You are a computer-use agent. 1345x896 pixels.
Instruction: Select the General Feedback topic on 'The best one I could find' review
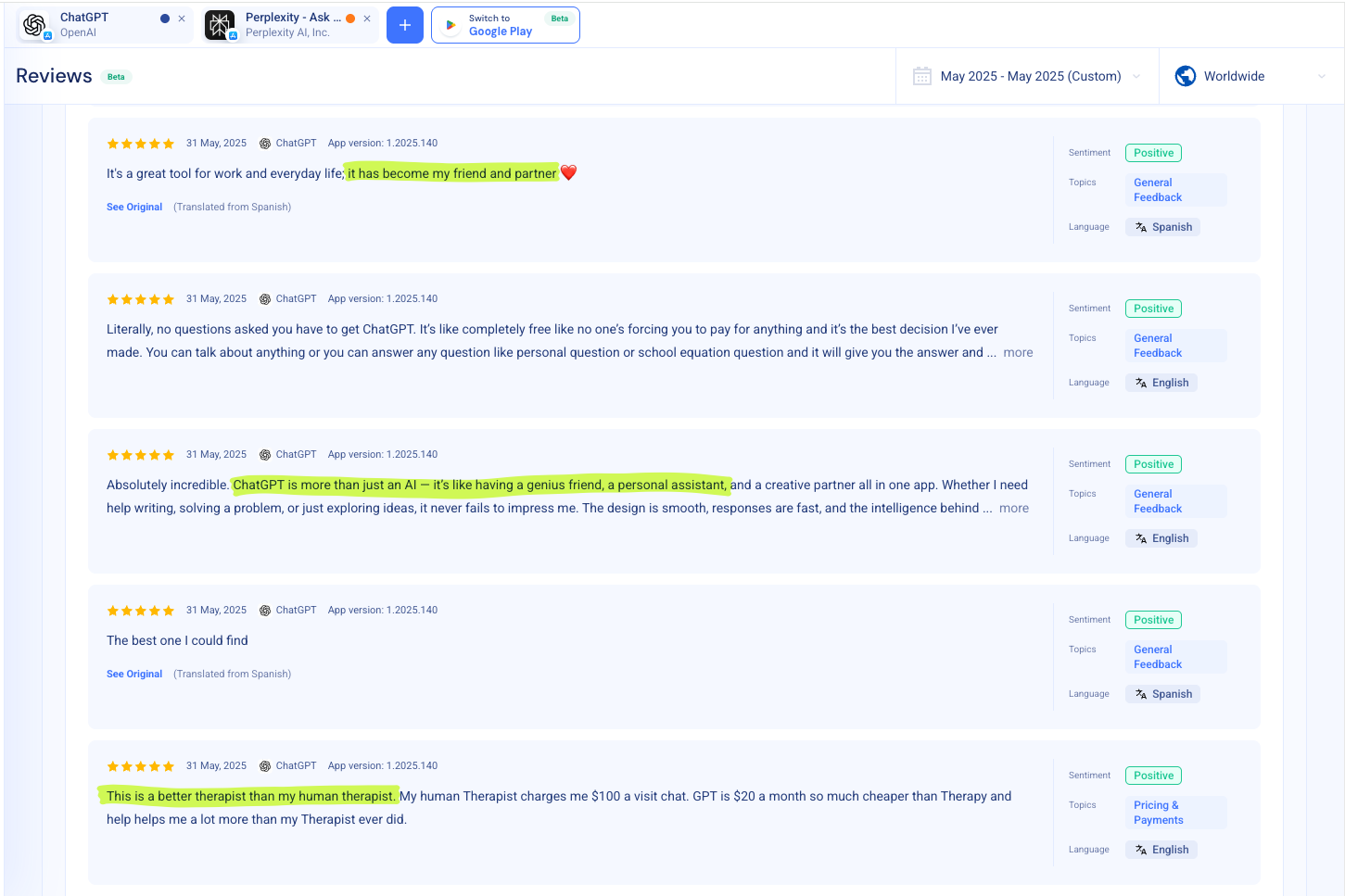click(1175, 657)
